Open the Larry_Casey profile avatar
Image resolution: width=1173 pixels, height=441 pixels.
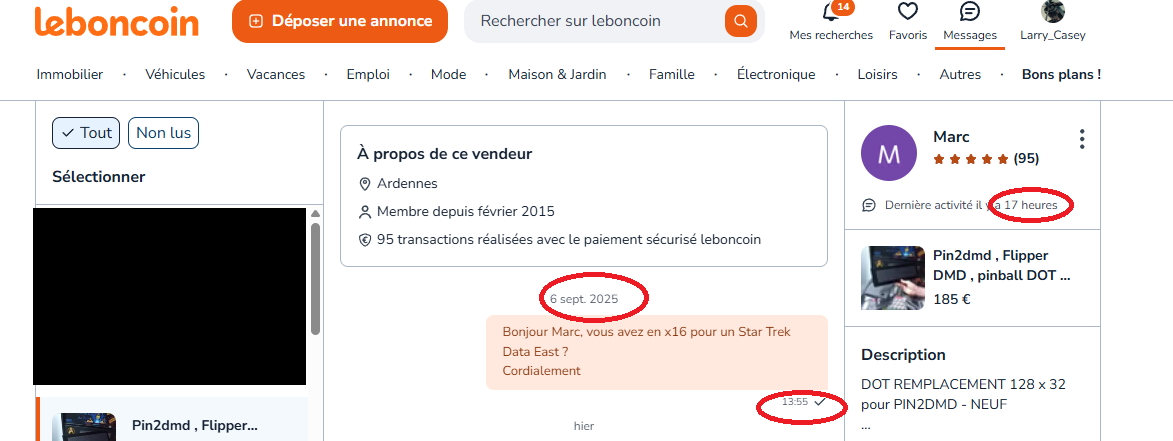pyautogui.click(x=1053, y=11)
